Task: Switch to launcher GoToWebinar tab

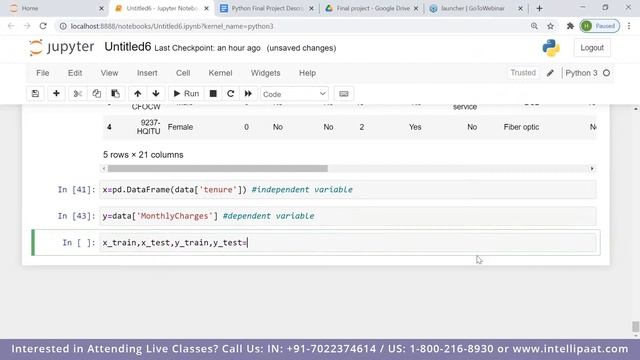Action: coord(476,8)
